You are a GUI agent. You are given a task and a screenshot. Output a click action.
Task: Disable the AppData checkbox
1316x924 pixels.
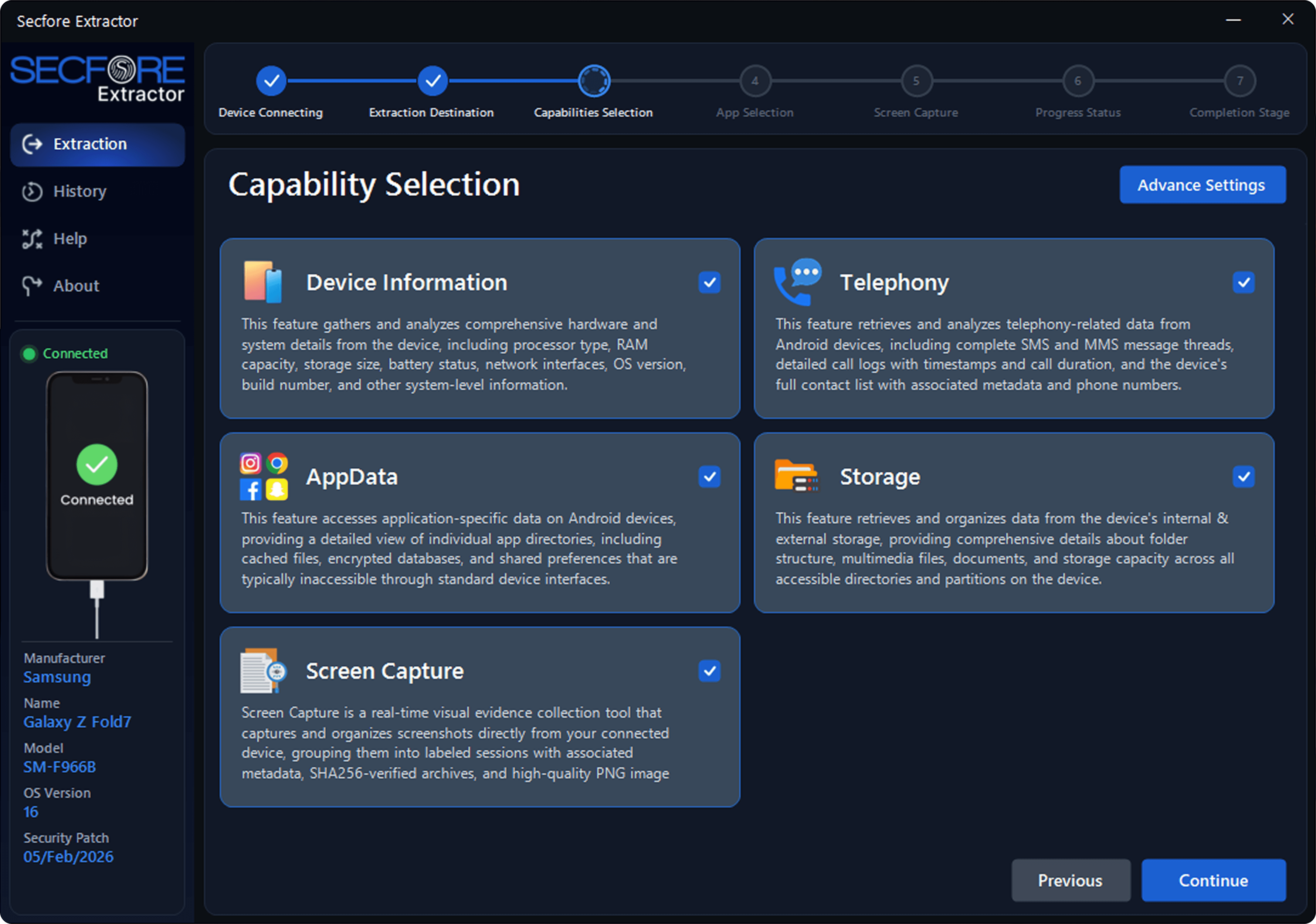pos(709,476)
